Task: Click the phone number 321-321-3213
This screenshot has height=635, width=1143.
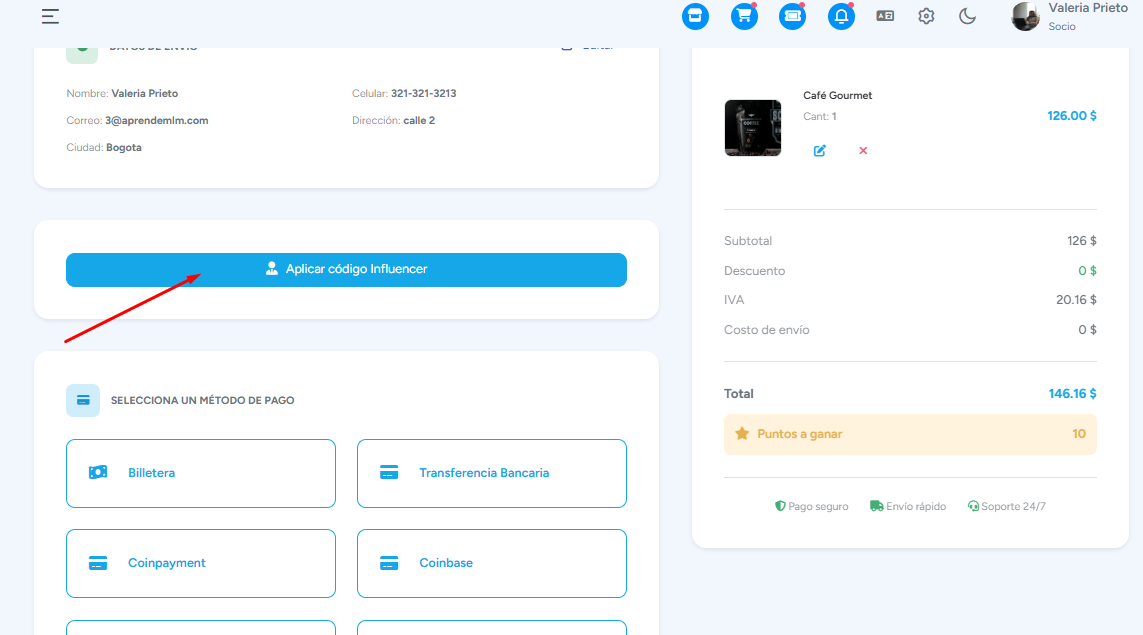Action: coord(424,93)
